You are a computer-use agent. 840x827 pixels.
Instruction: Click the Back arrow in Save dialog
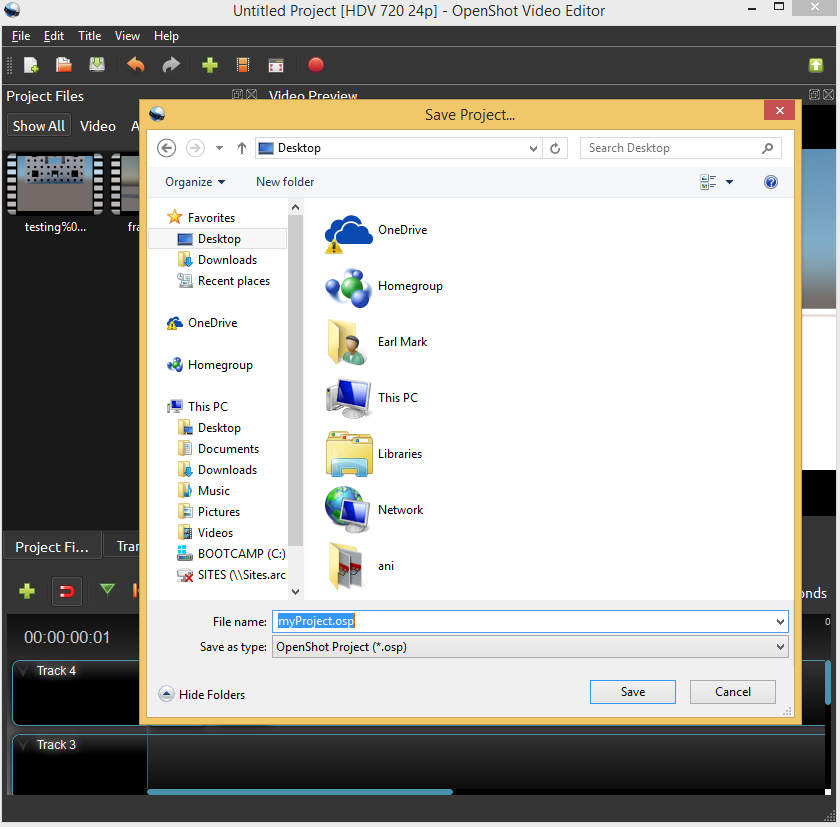167,148
